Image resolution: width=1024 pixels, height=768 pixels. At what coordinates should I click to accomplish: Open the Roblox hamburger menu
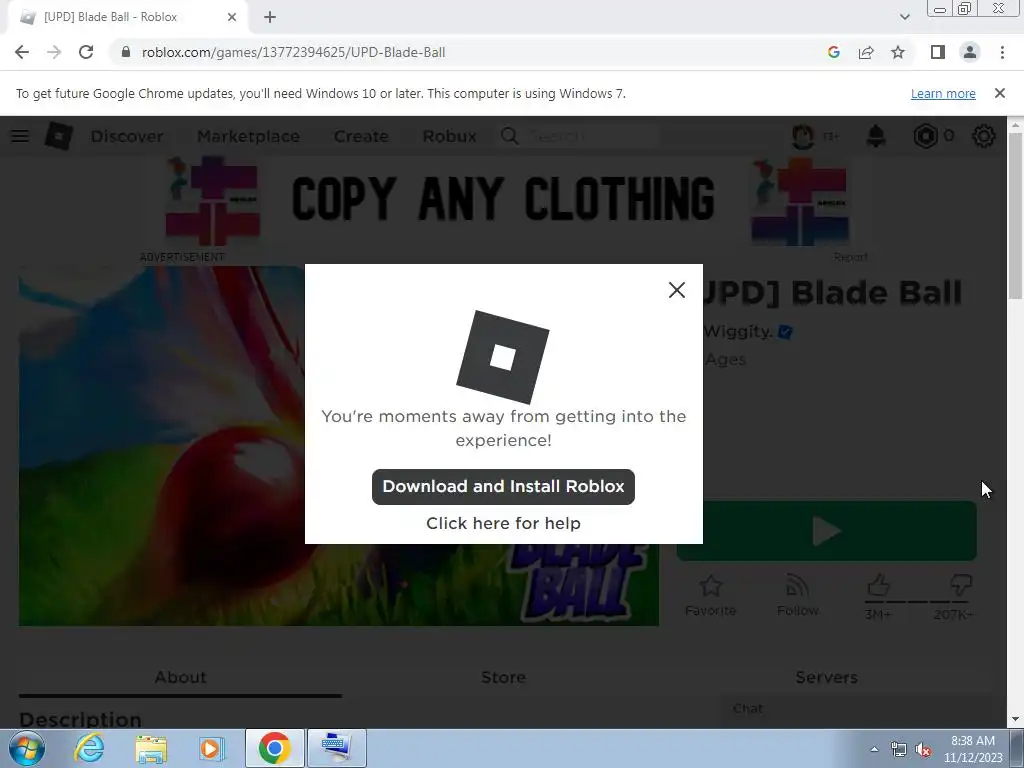pos(20,136)
